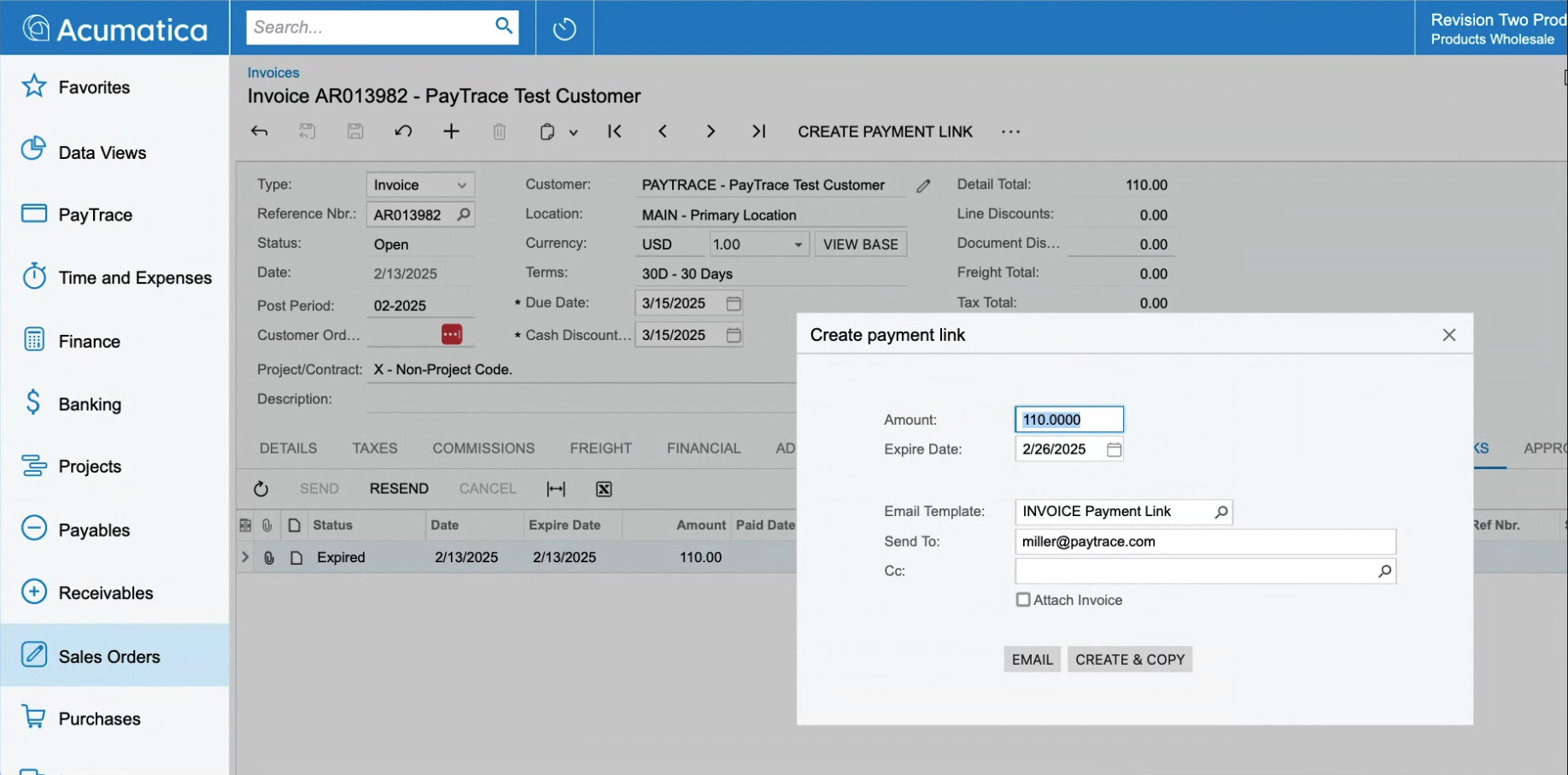
Task: Click the clipboard copy-paste icon
Action: pos(547,132)
